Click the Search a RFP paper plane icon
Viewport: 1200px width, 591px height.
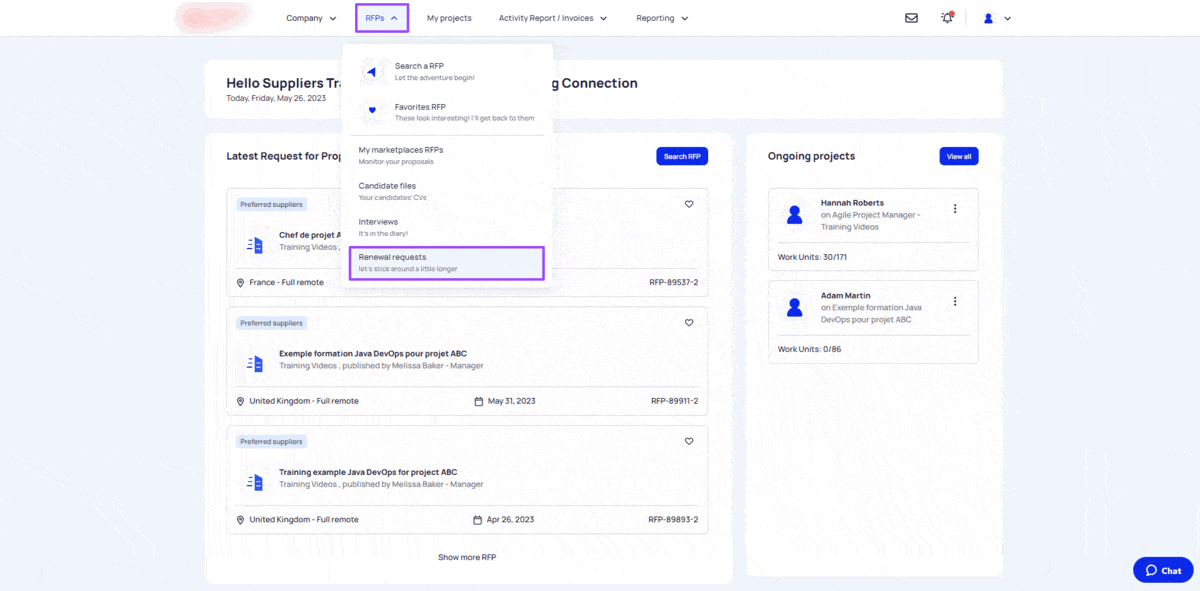tap(372, 71)
